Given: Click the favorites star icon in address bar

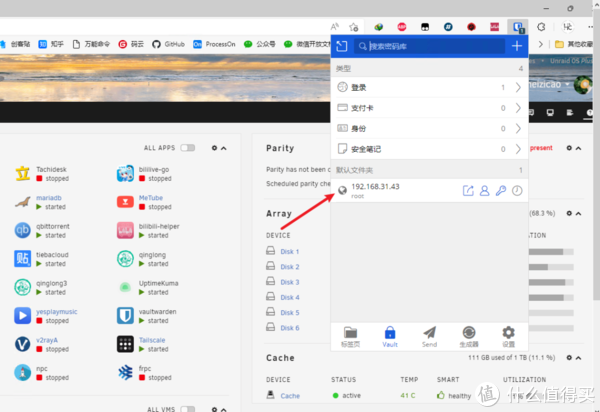Looking at the screenshot, I should [354, 27].
